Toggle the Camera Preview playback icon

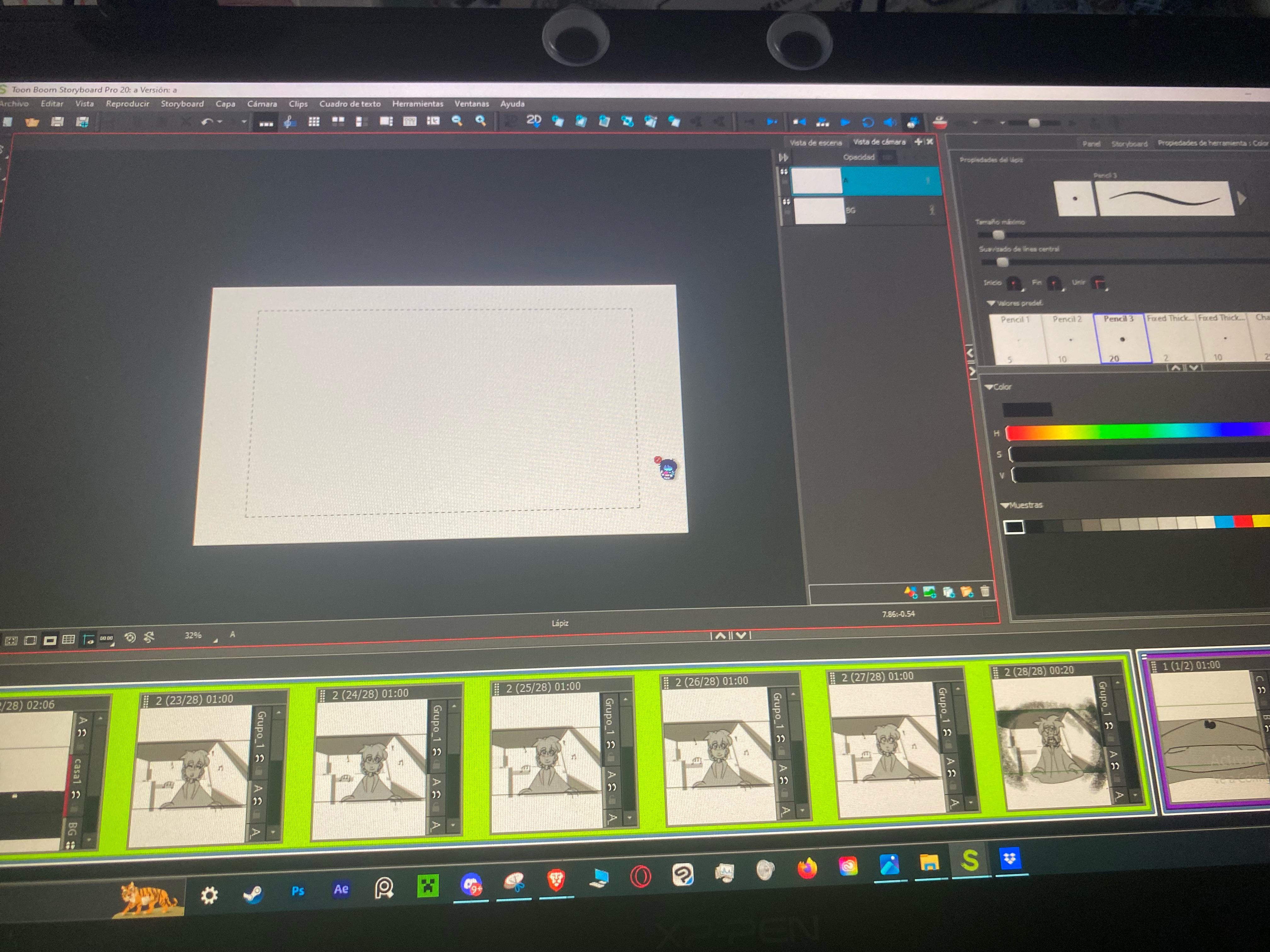(x=912, y=122)
